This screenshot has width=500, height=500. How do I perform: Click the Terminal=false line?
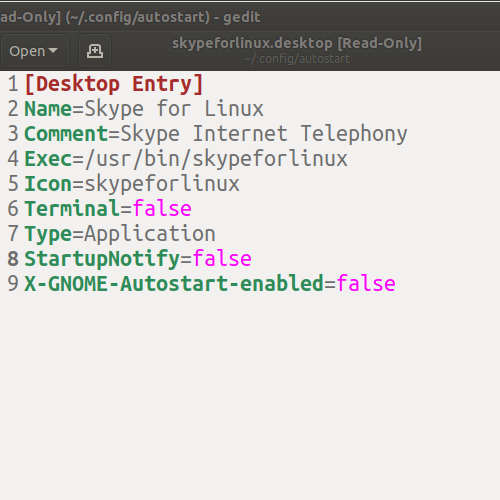coord(108,209)
